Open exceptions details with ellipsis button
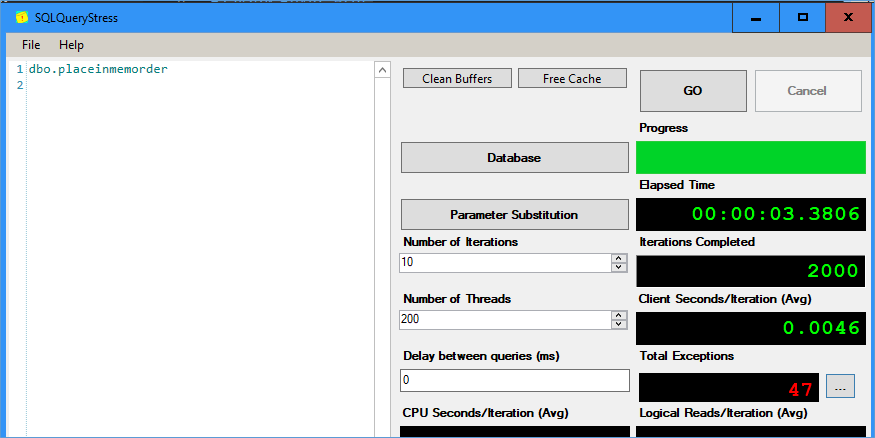875x438 pixels. pos(840,387)
